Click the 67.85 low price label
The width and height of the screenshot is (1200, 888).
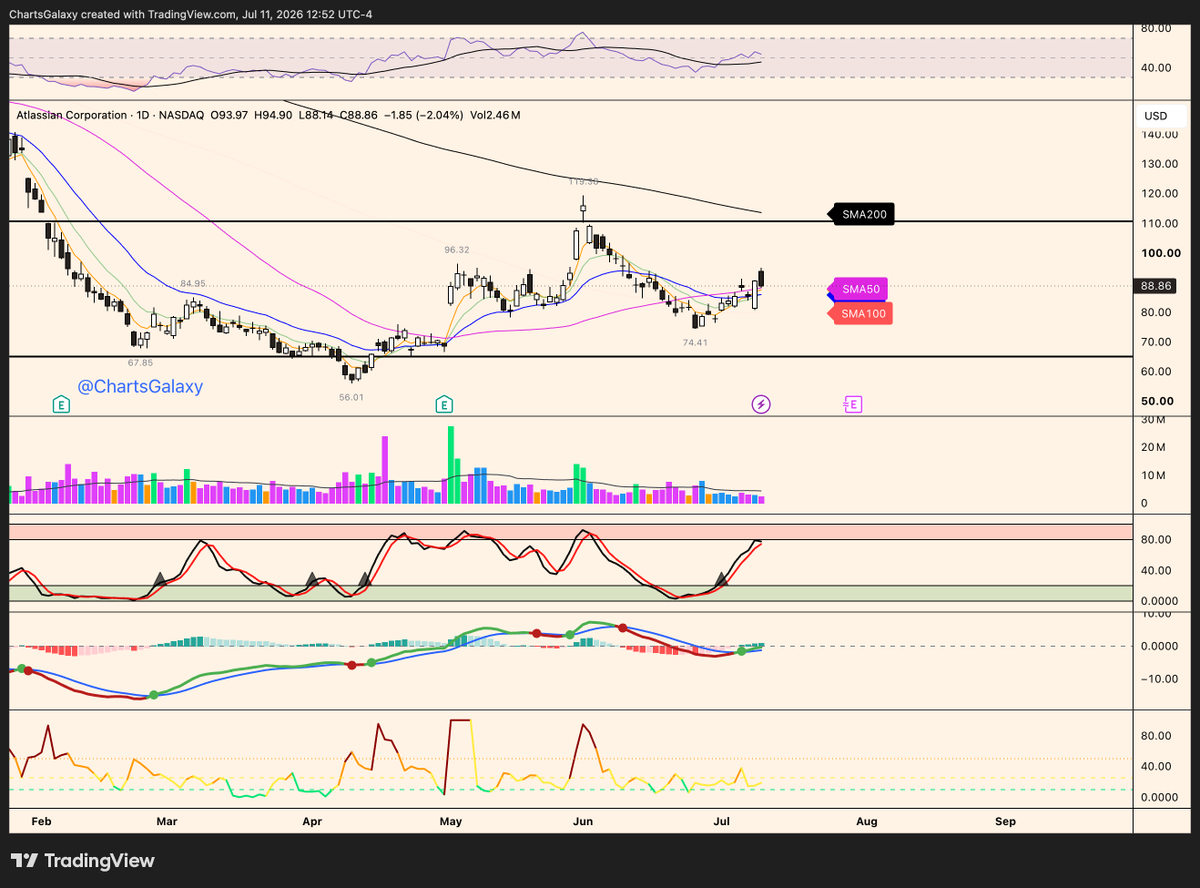point(140,362)
